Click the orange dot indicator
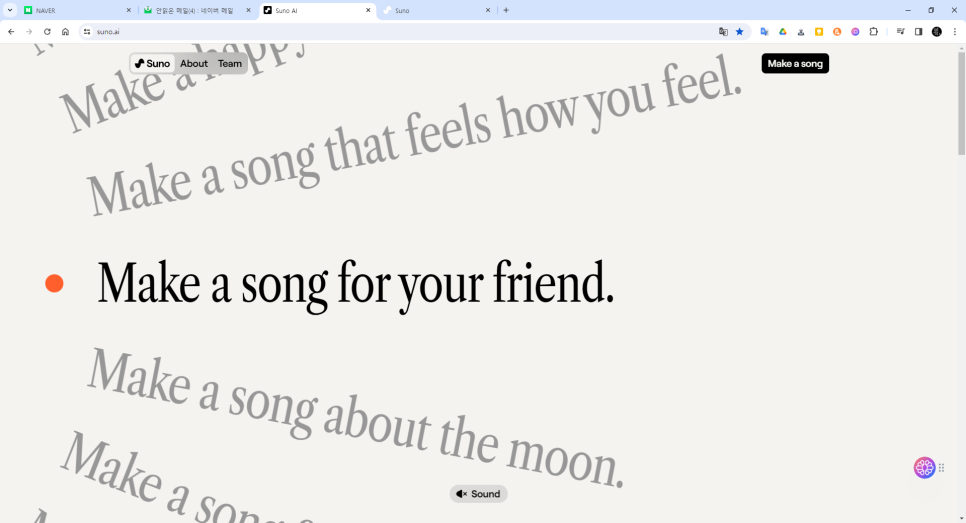The image size is (966, 523). pos(54,283)
